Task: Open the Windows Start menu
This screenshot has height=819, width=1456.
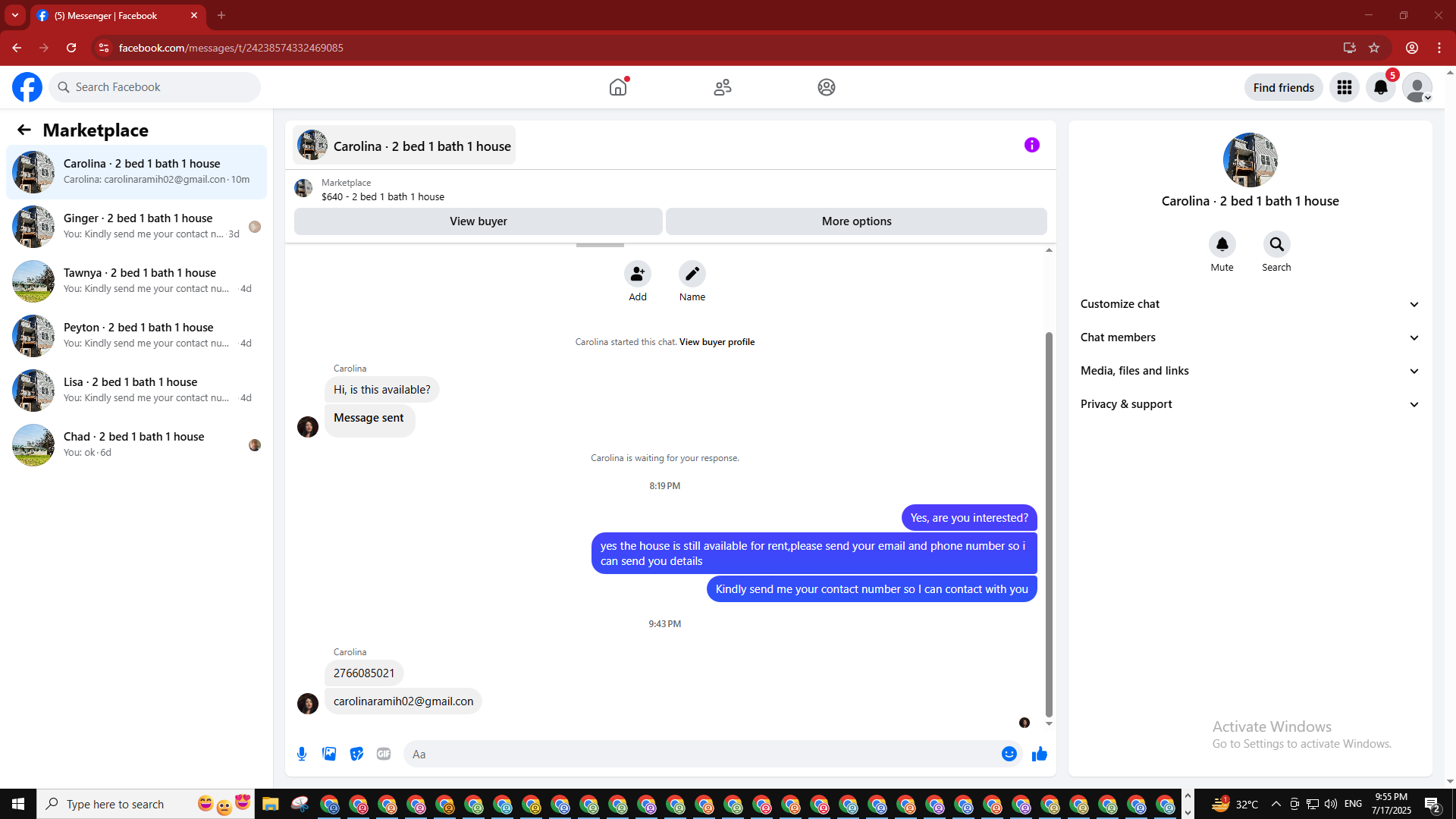Action: [x=18, y=804]
